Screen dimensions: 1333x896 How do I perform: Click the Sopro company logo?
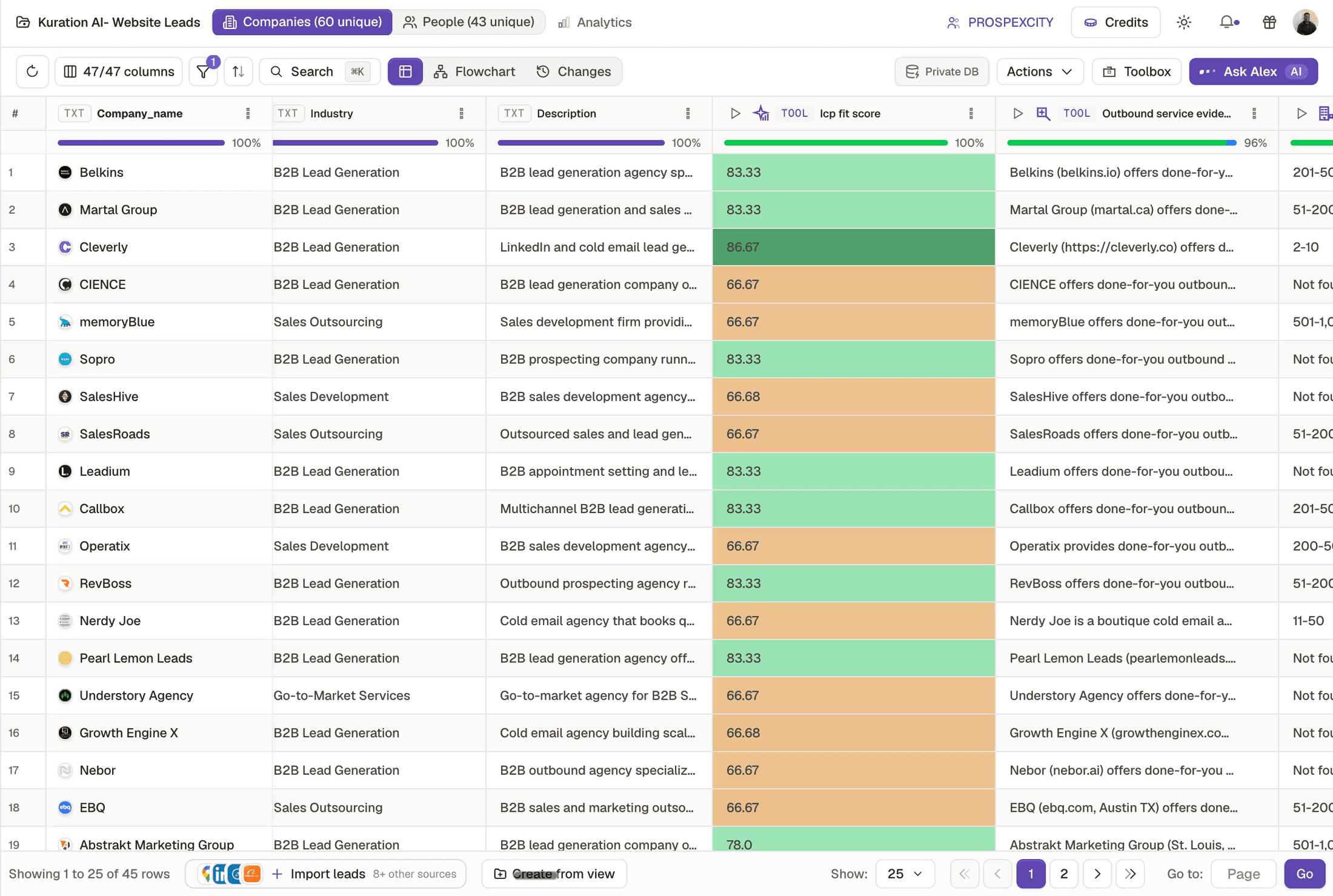[65, 359]
